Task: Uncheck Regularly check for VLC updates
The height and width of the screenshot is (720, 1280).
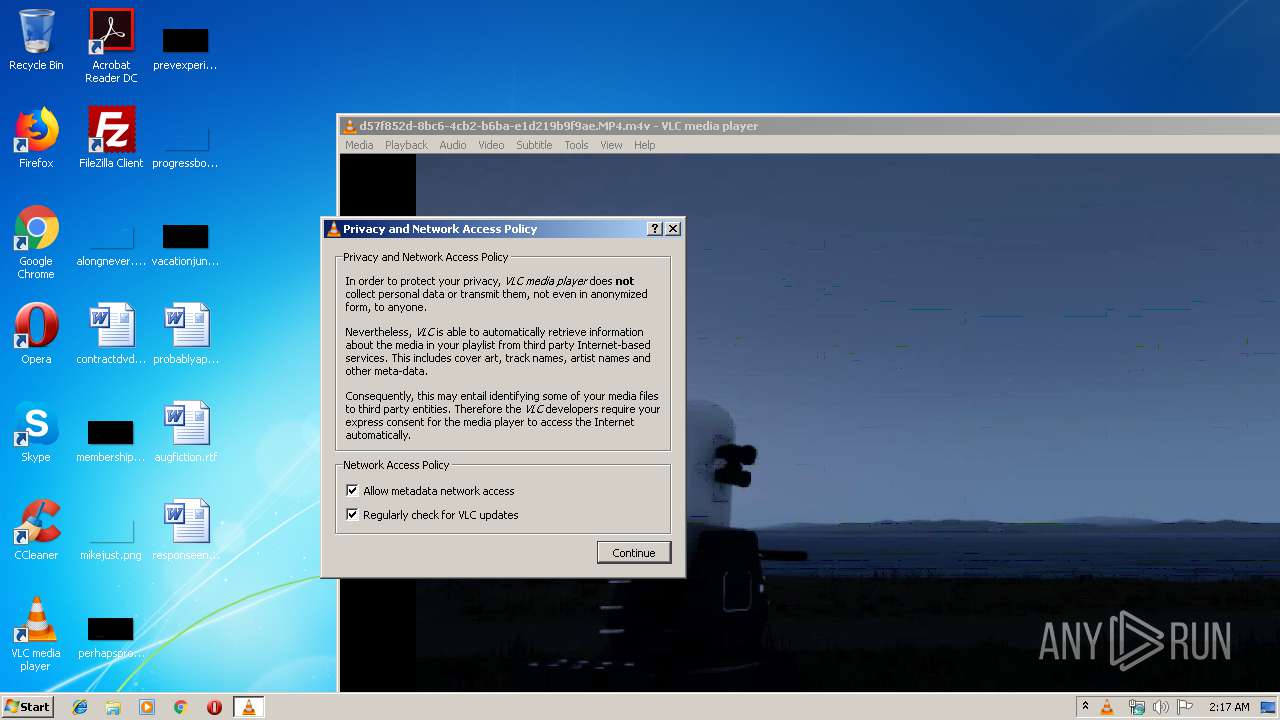Action: [x=352, y=515]
